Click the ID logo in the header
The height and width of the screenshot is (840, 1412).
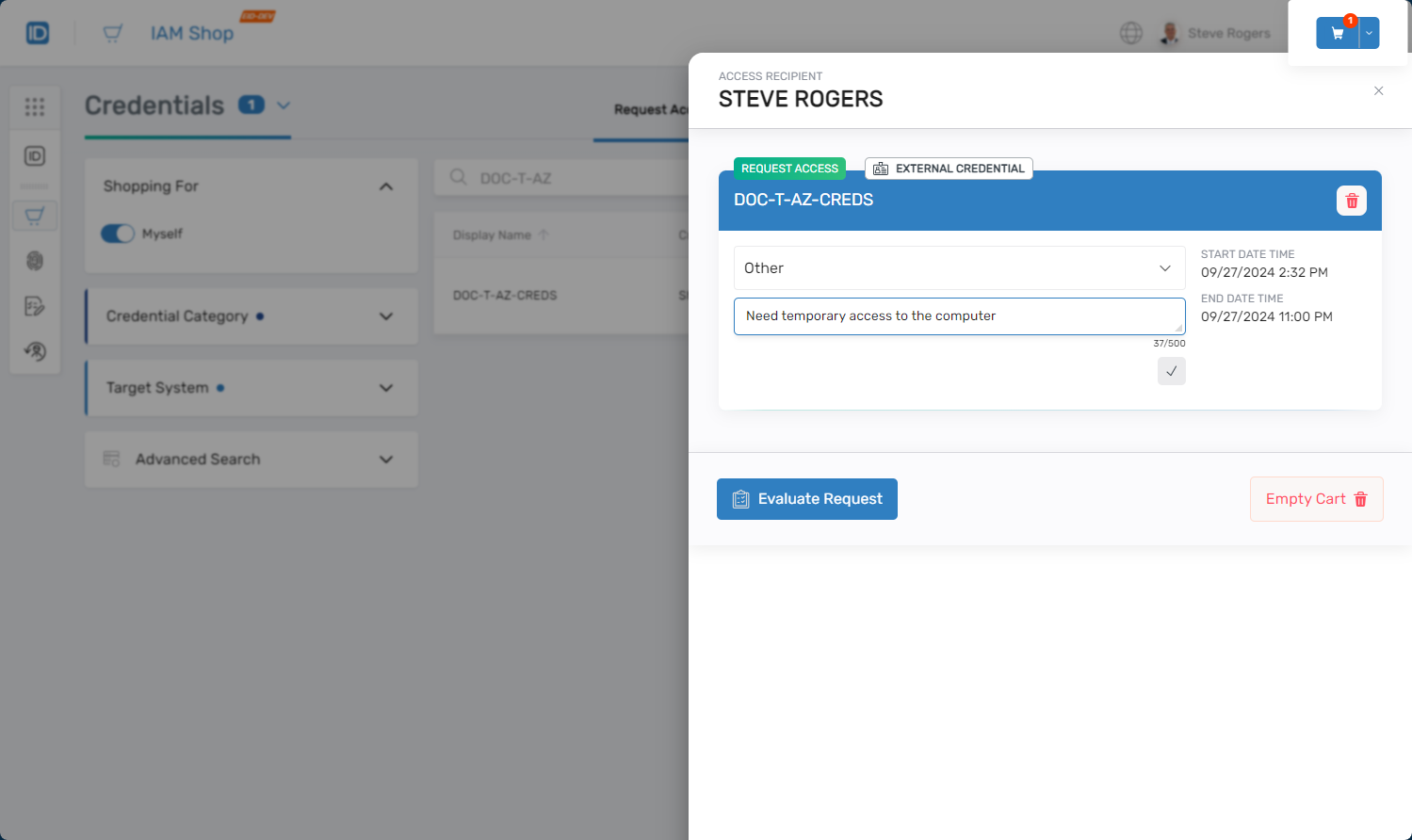click(38, 33)
